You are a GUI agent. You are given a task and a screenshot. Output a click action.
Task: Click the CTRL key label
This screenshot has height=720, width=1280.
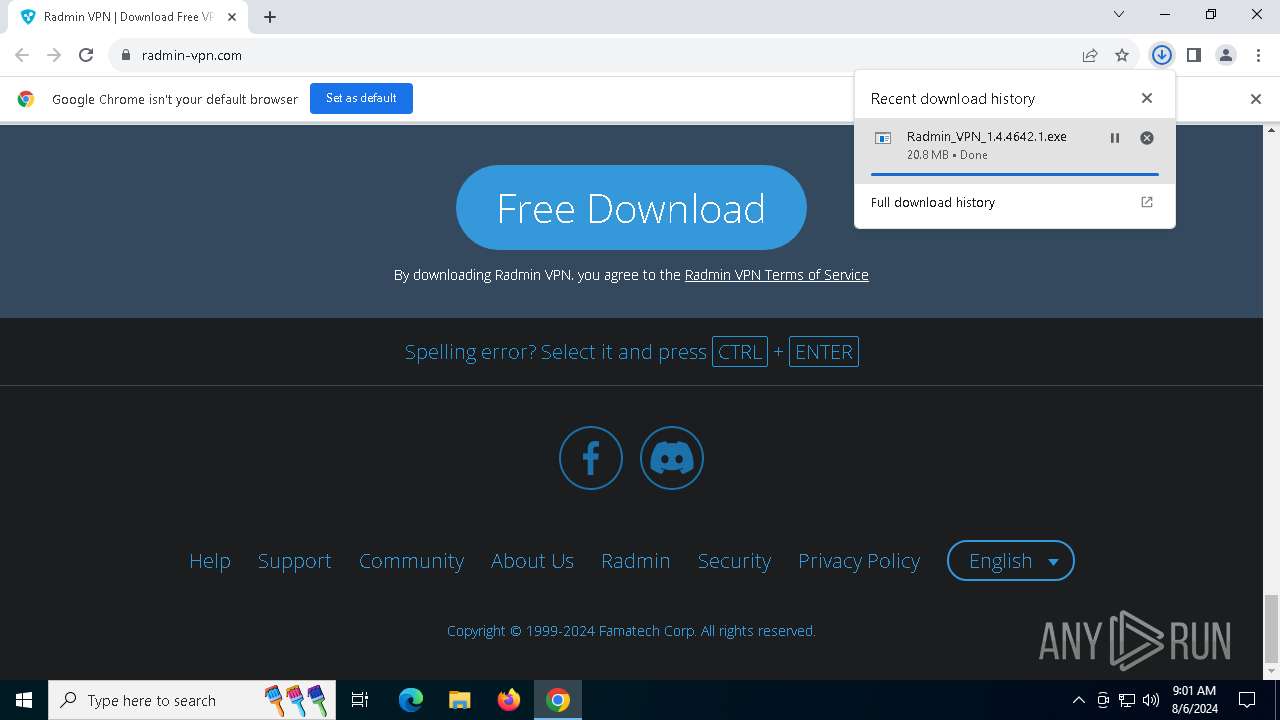click(x=740, y=352)
